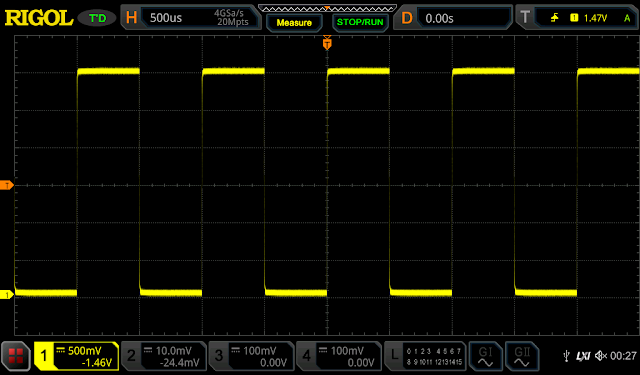Click the channel 2 offset -24.4mV value
The width and height of the screenshot is (640, 375).
click(180, 363)
